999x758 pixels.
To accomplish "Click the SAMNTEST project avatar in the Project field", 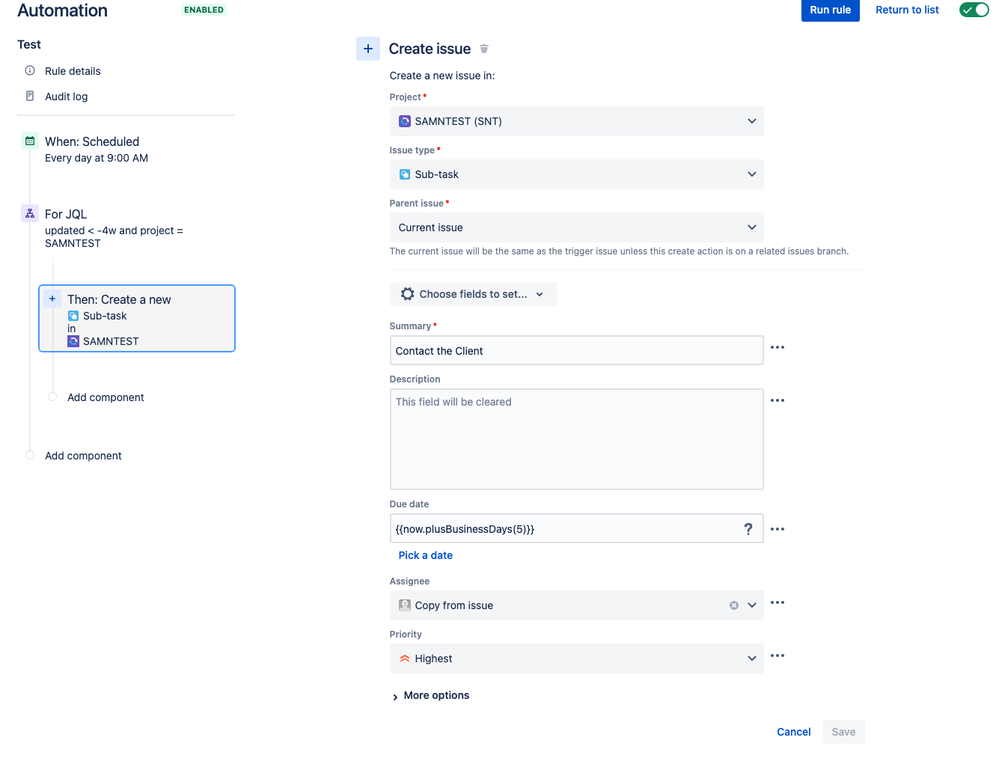I will [x=405, y=121].
